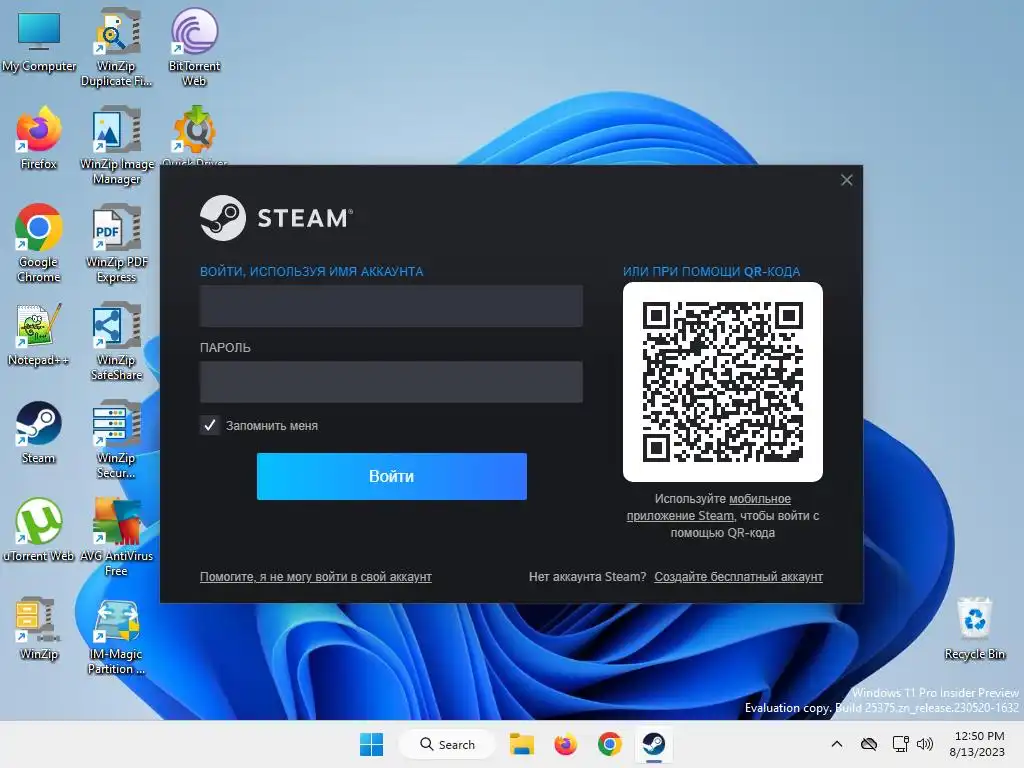Viewport: 1024px width, 768px height.
Task: Open WinZip Image Manager shortcut
Action: tap(116, 145)
